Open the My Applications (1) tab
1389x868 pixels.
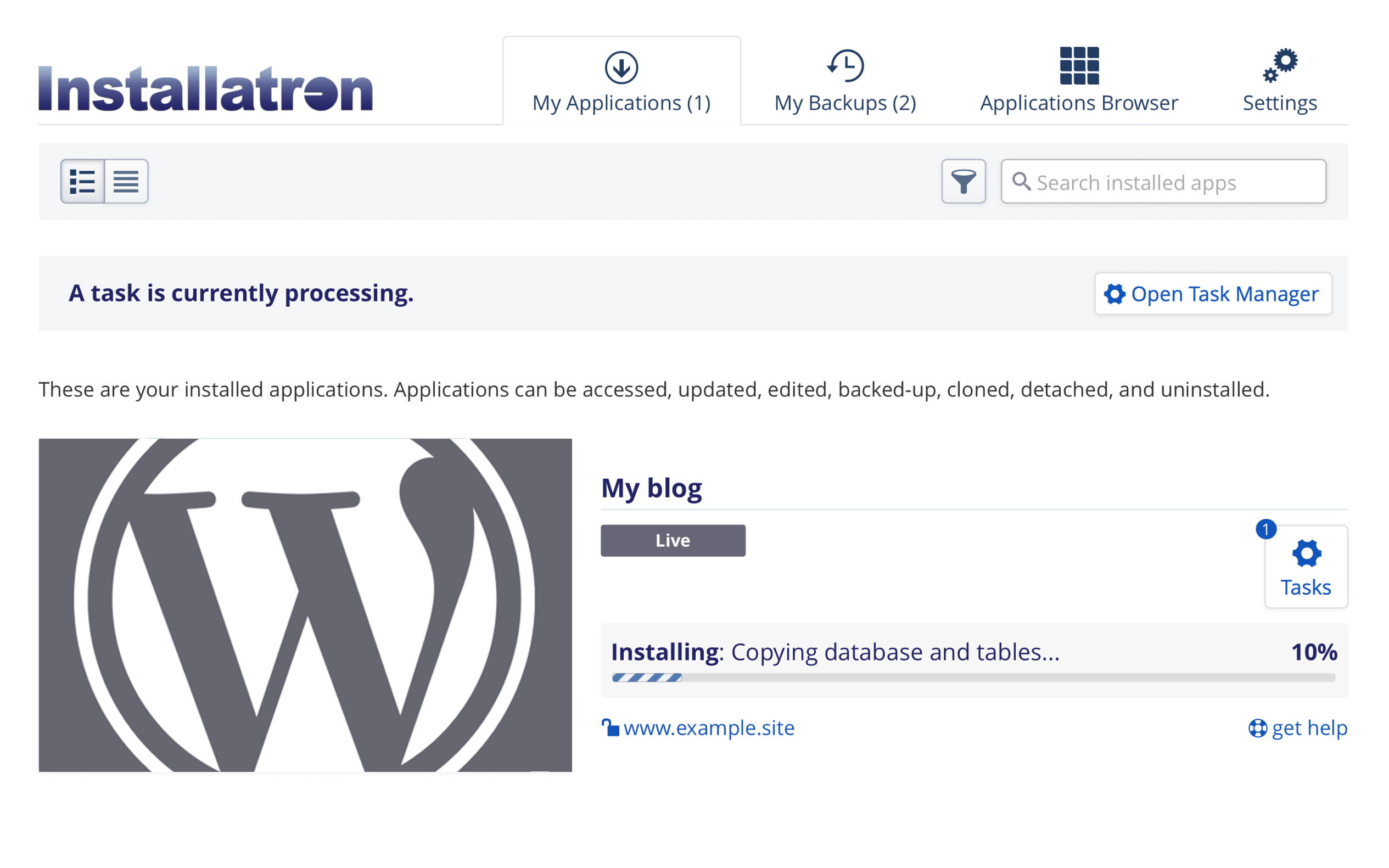(x=621, y=81)
